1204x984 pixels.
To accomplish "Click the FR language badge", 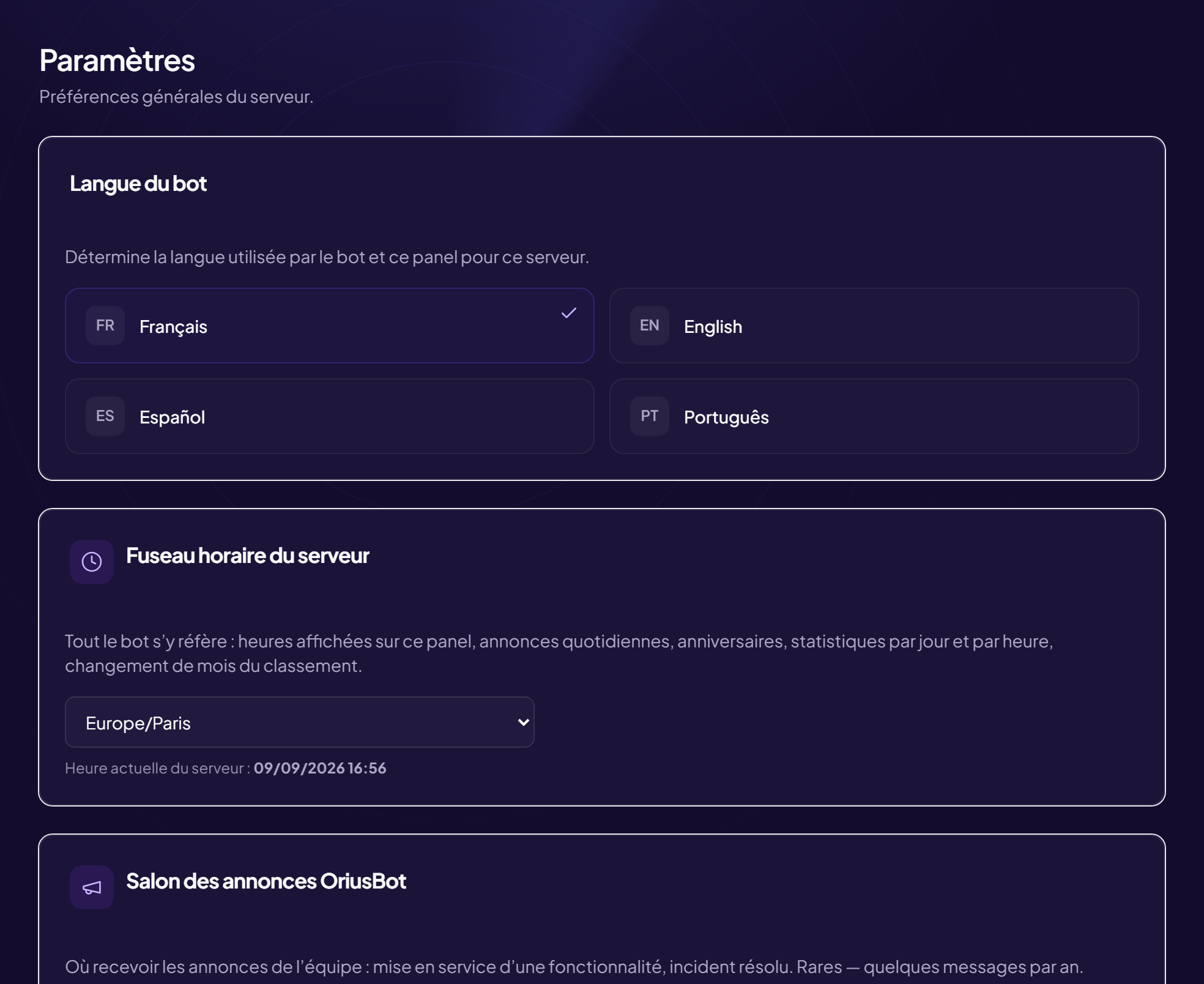I will 105,326.
